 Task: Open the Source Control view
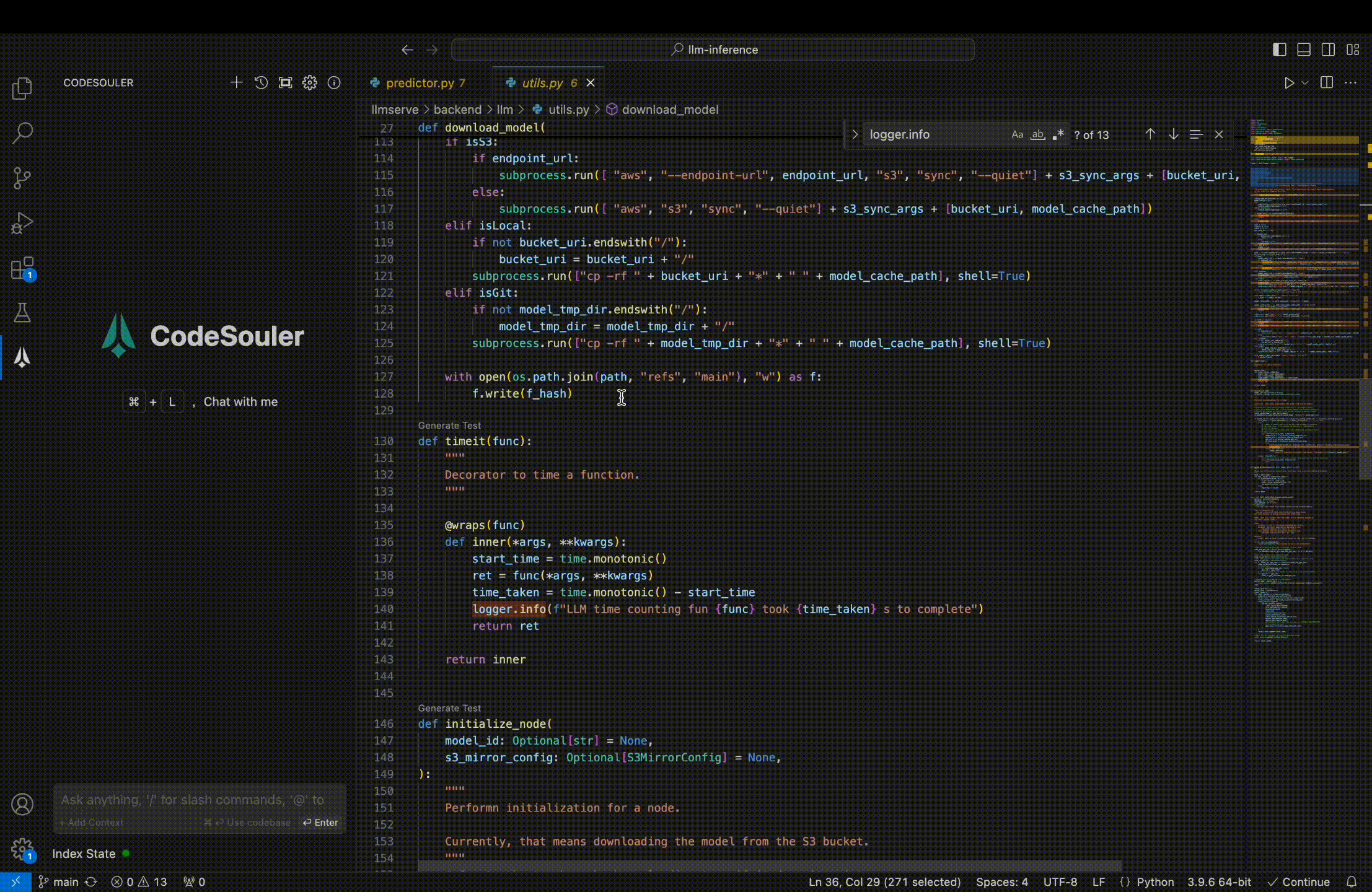coord(22,178)
